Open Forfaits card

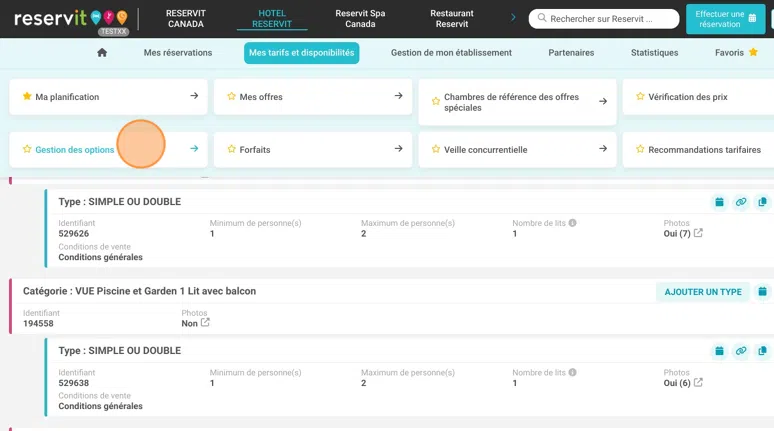pos(313,150)
